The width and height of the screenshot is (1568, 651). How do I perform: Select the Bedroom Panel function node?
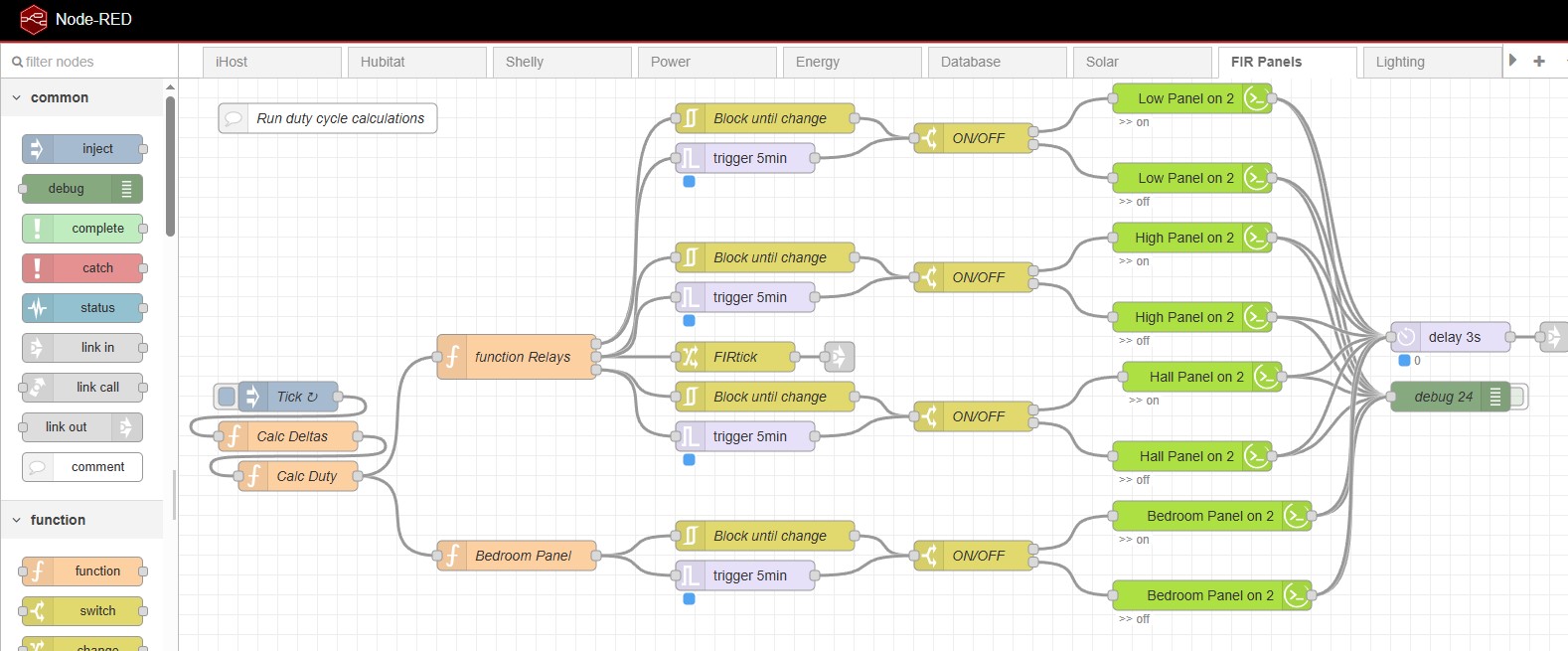[522, 556]
